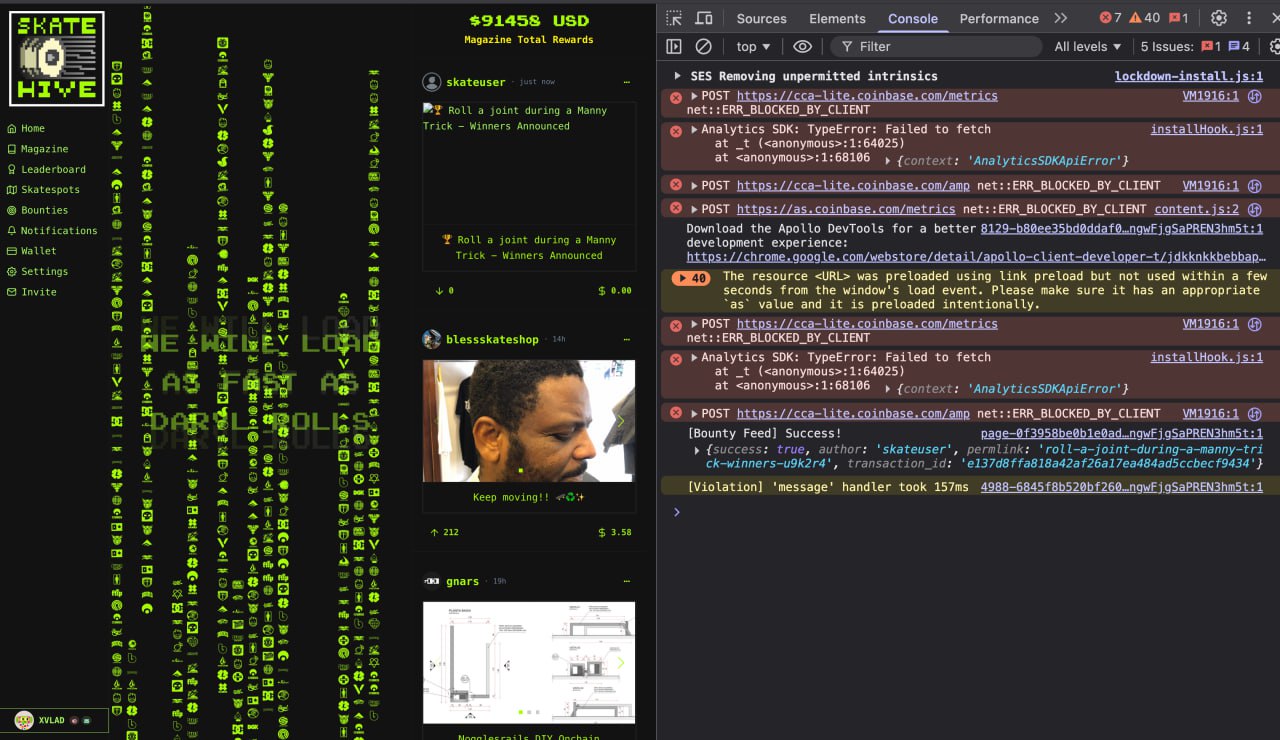Click the inspect element picker icon

(x=674, y=18)
